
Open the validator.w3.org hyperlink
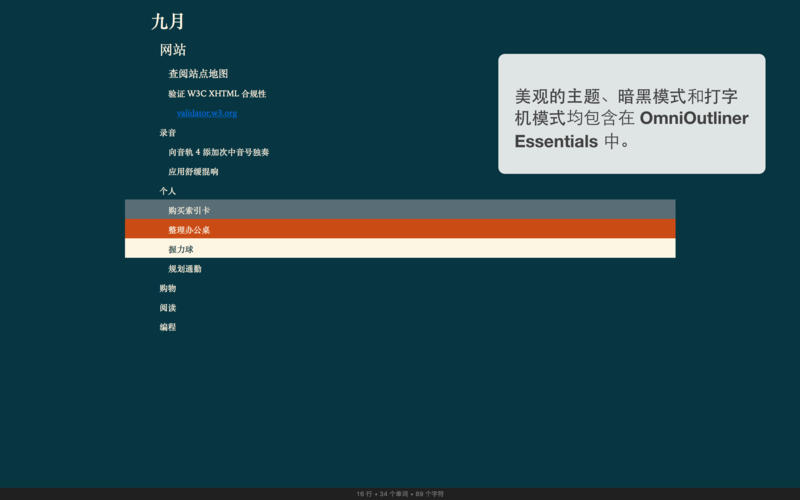point(207,113)
